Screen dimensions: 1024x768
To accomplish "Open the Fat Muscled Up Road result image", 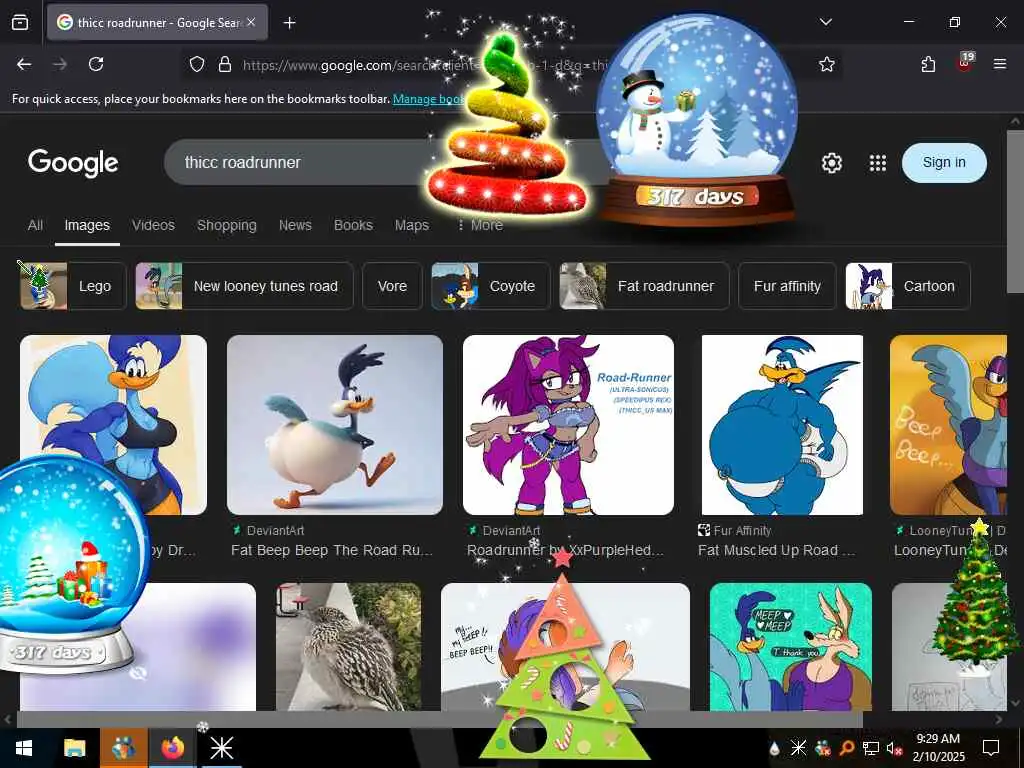I will coord(782,424).
